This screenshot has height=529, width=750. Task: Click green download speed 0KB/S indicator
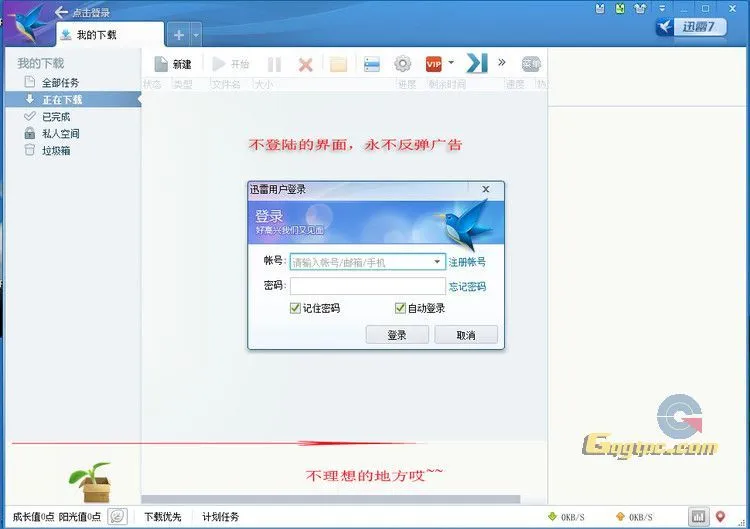[567, 517]
